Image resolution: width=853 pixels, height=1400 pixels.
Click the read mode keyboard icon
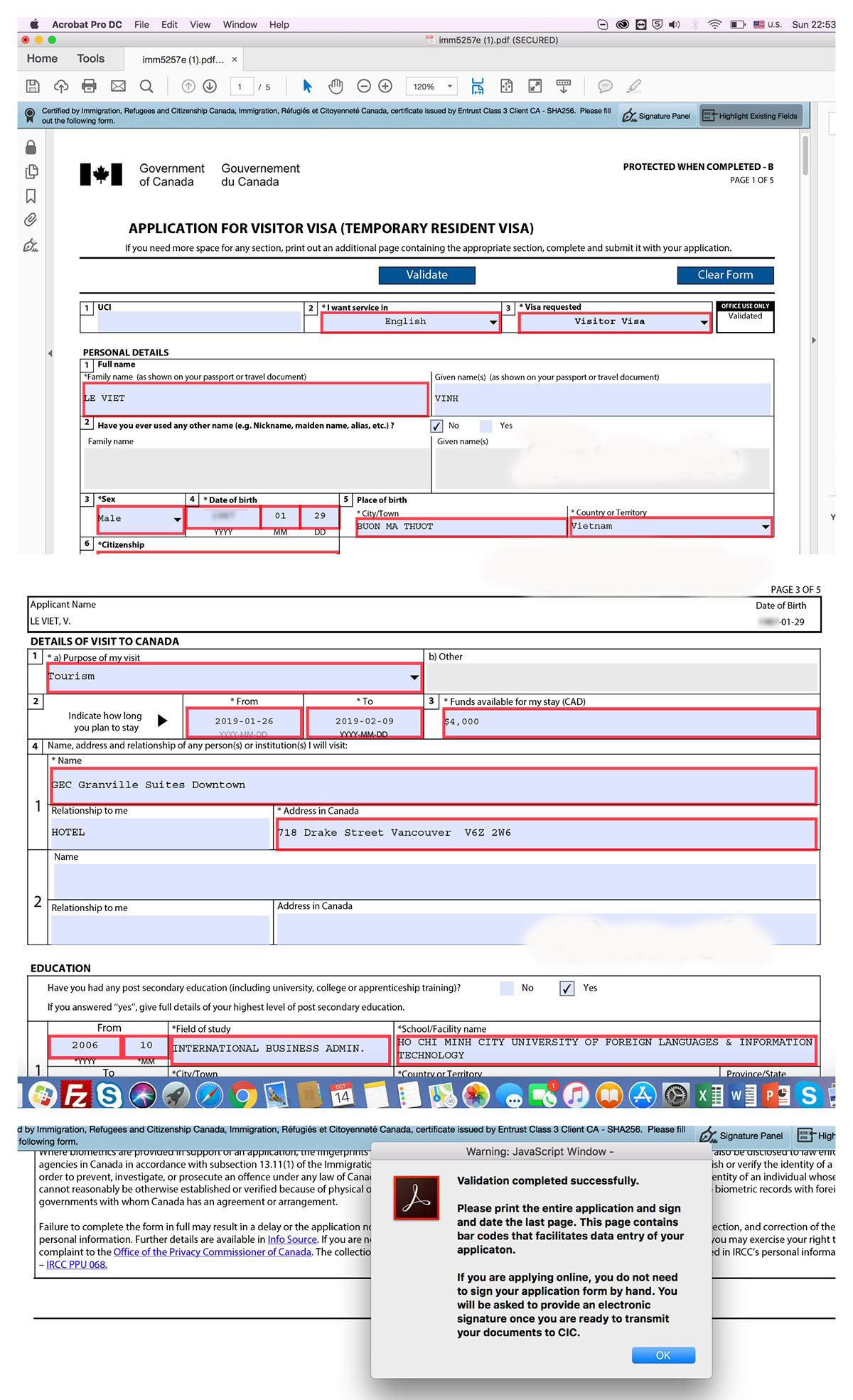click(564, 87)
